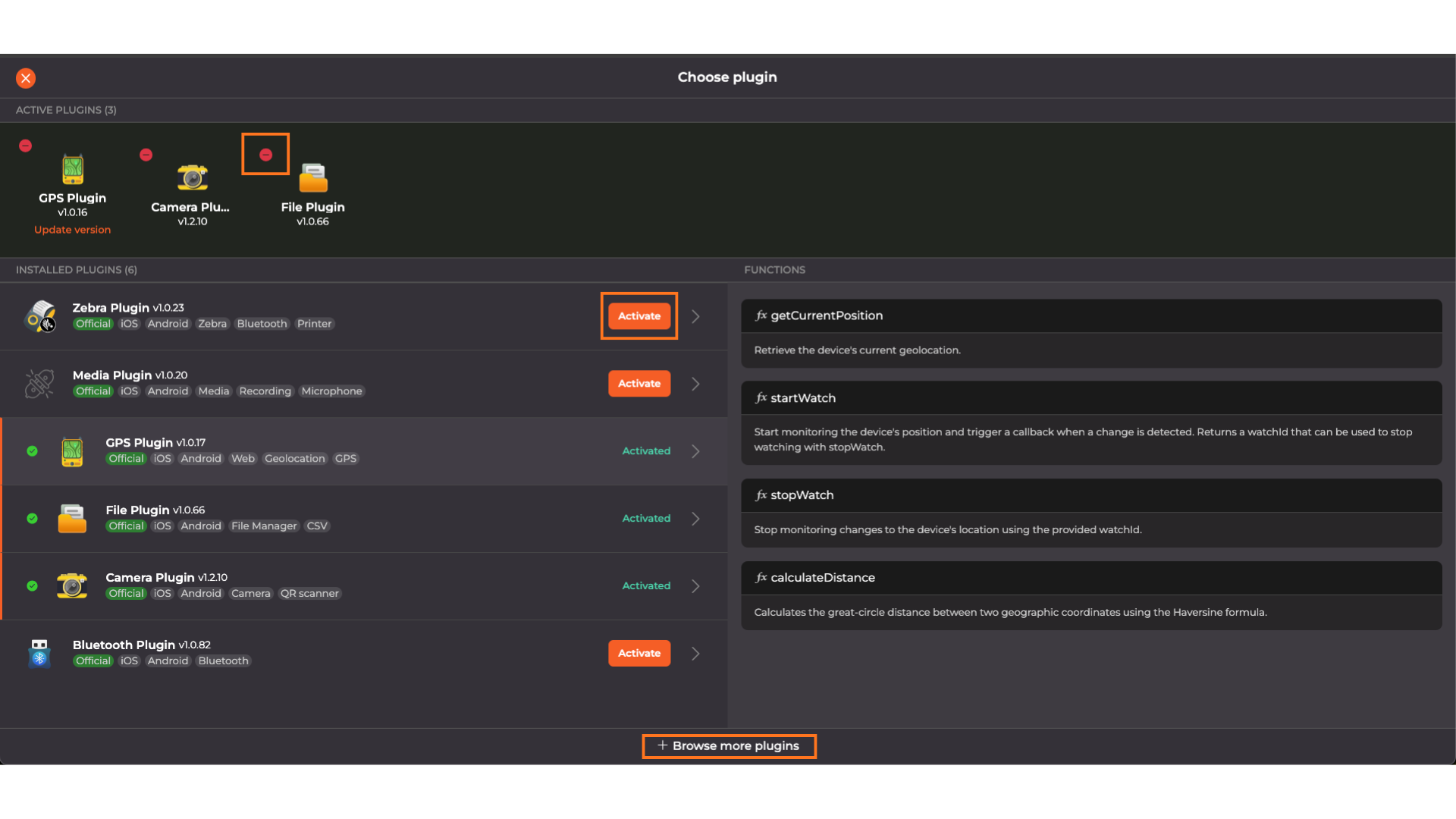This screenshot has height=819, width=1456.
Task: Click the Update version link under GPS Plugin
Action: pyautogui.click(x=72, y=230)
